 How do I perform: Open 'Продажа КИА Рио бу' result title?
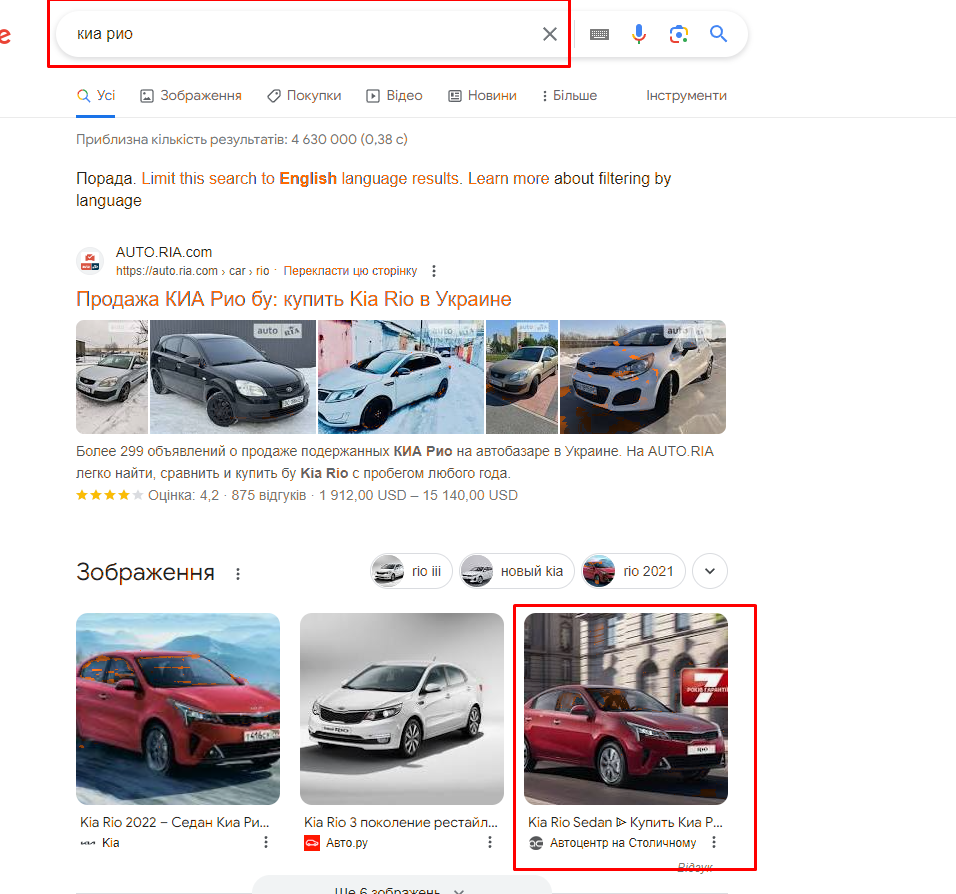(x=293, y=299)
